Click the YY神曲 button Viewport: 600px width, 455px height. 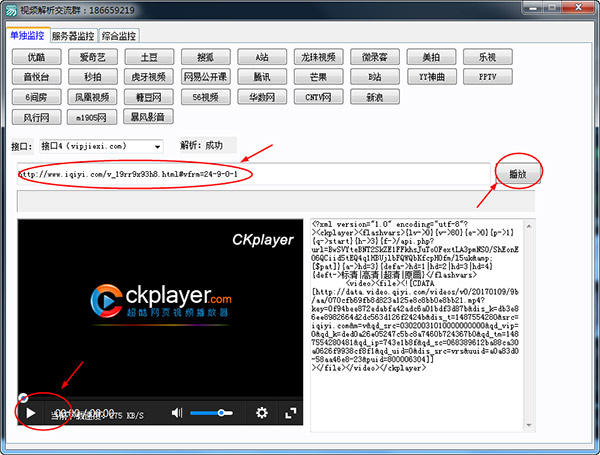[431, 77]
